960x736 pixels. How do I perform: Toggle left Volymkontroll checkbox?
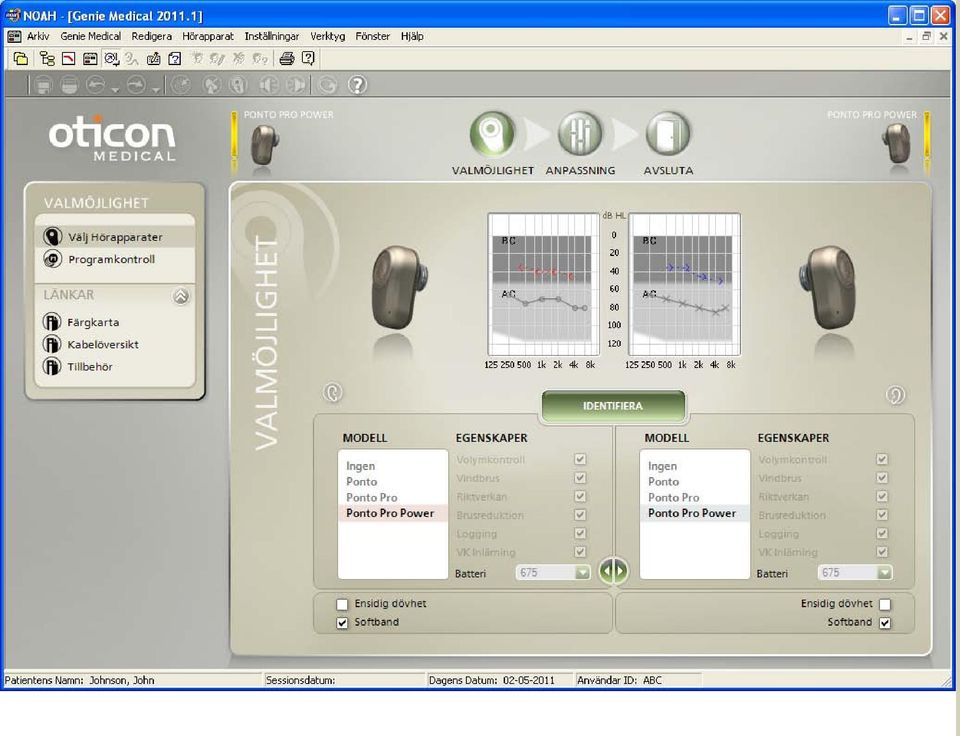click(580, 459)
